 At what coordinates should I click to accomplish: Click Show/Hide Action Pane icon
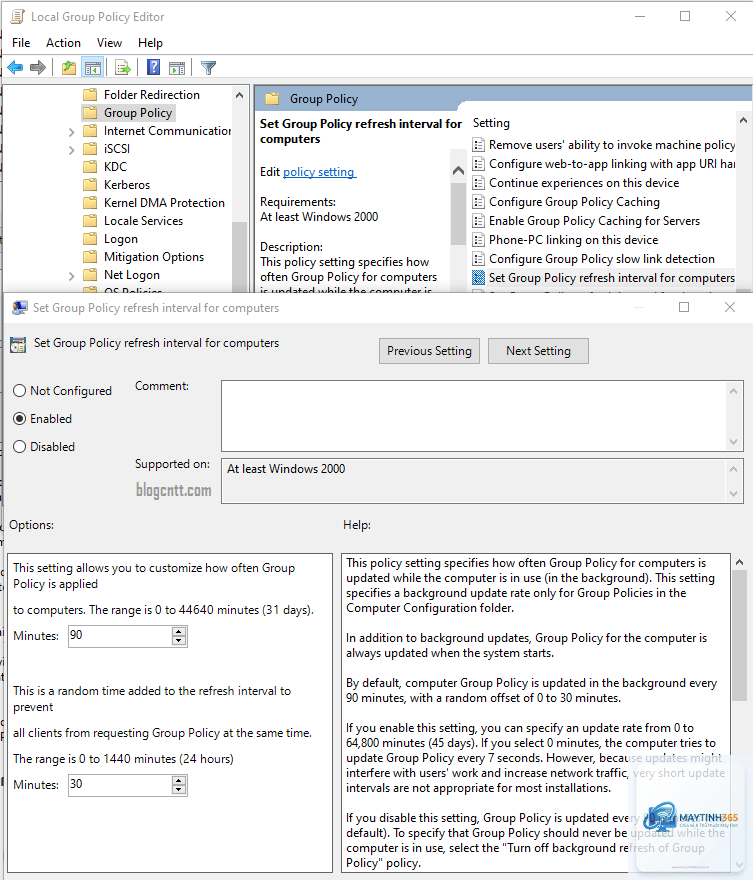pyautogui.click(x=177, y=68)
